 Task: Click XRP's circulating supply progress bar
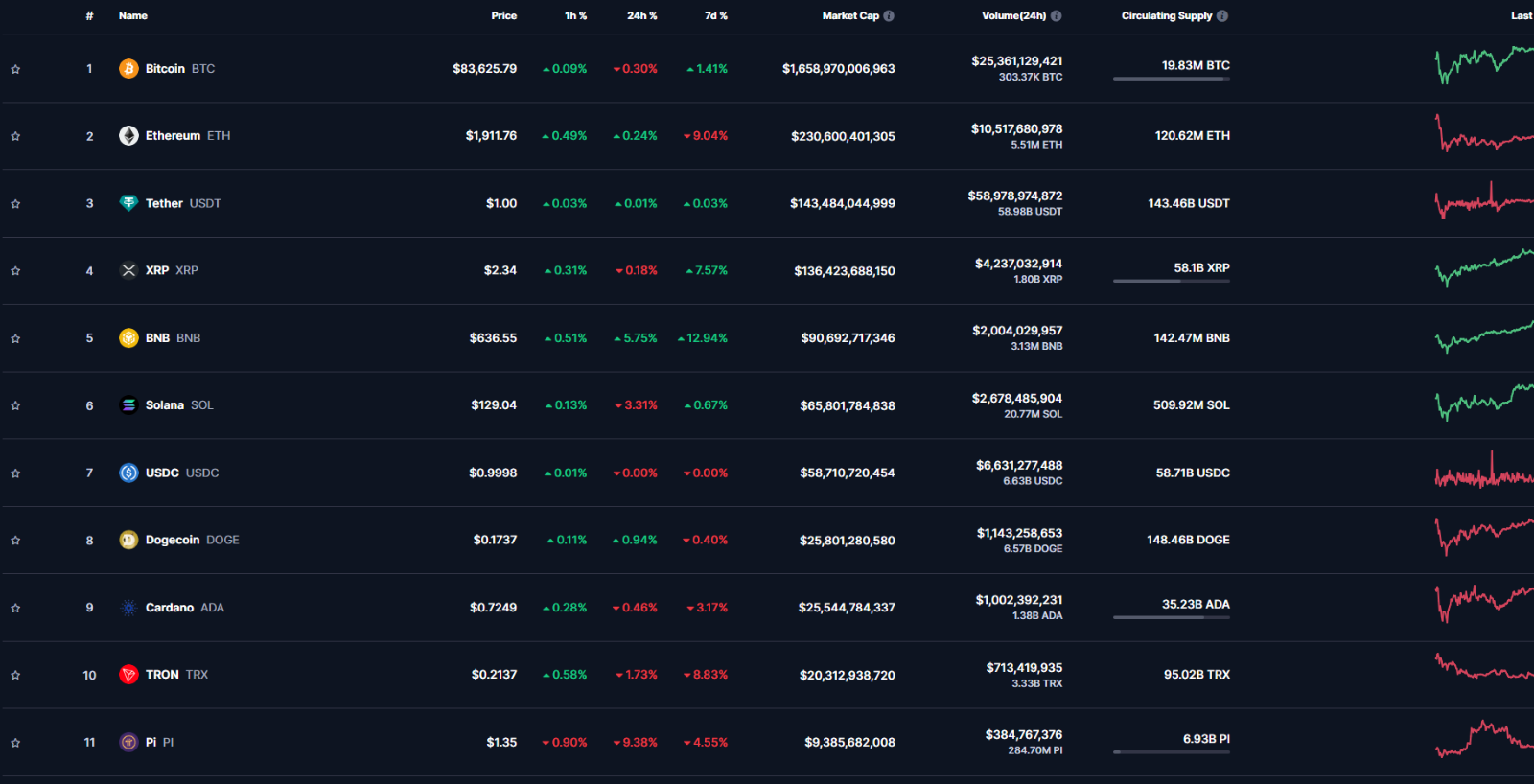pos(1172,281)
